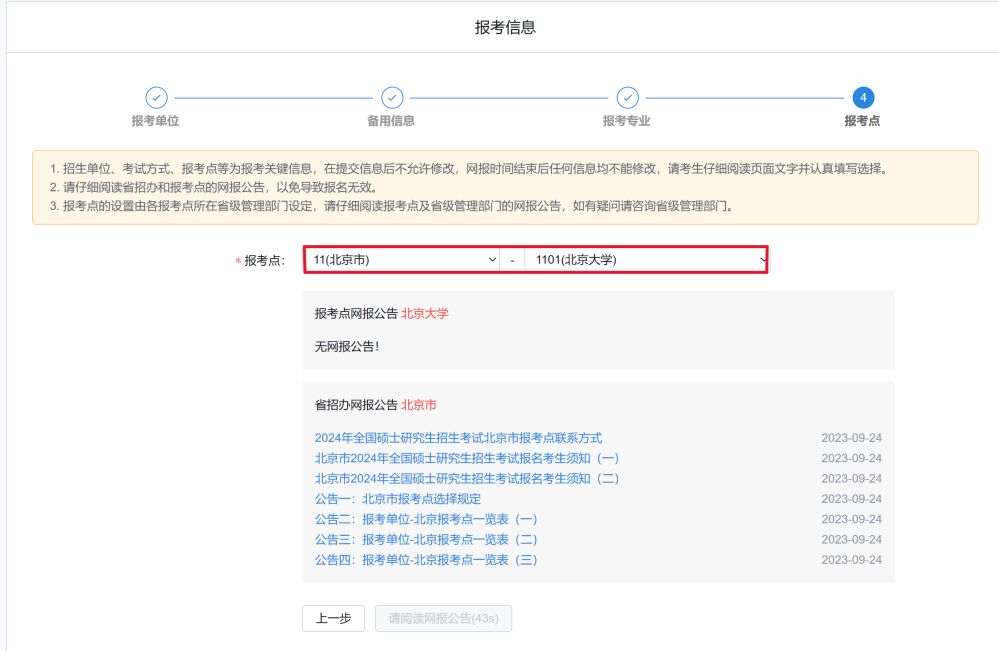Click the 请阅读网报公告 countdown button
Viewport: 999px width, 651px height.
[x=443, y=619]
